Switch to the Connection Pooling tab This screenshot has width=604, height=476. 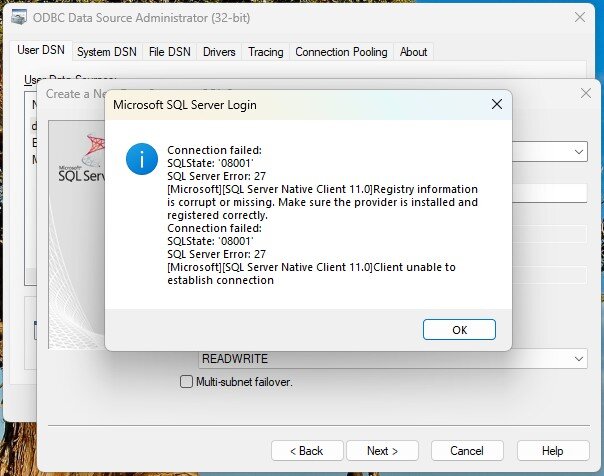[341, 52]
